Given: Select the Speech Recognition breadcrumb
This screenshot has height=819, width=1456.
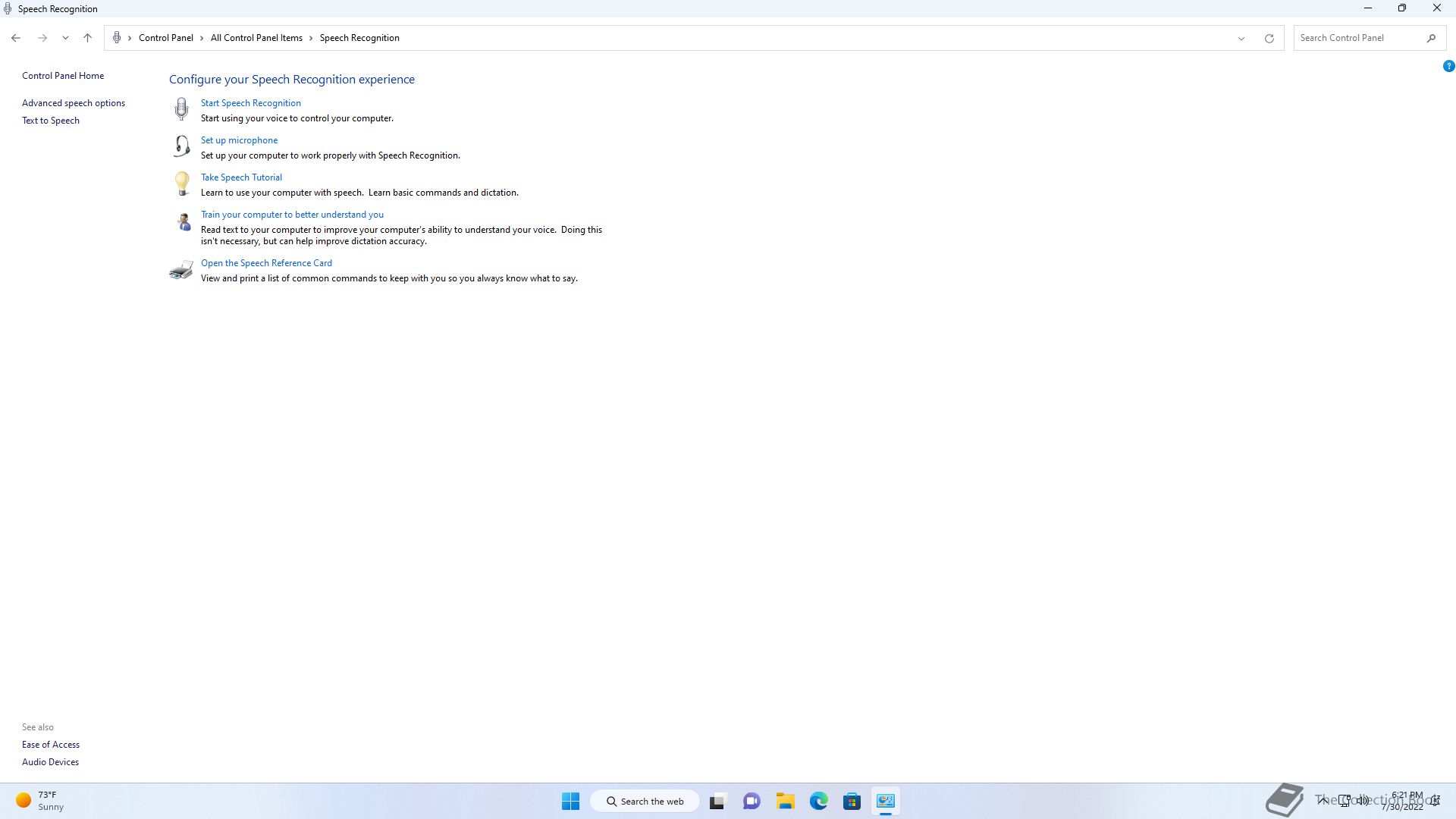Looking at the screenshot, I should [x=359, y=38].
